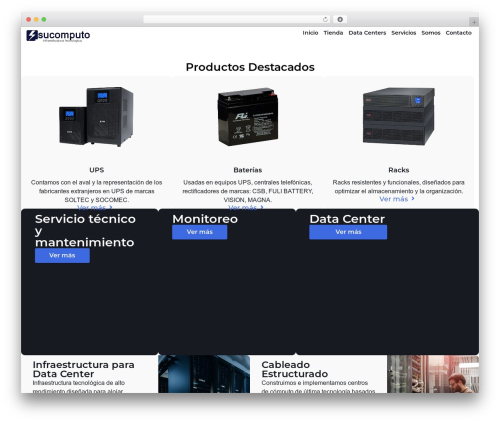500x423 pixels.
Task: Click the browser address bar
Action: (237, 20)
